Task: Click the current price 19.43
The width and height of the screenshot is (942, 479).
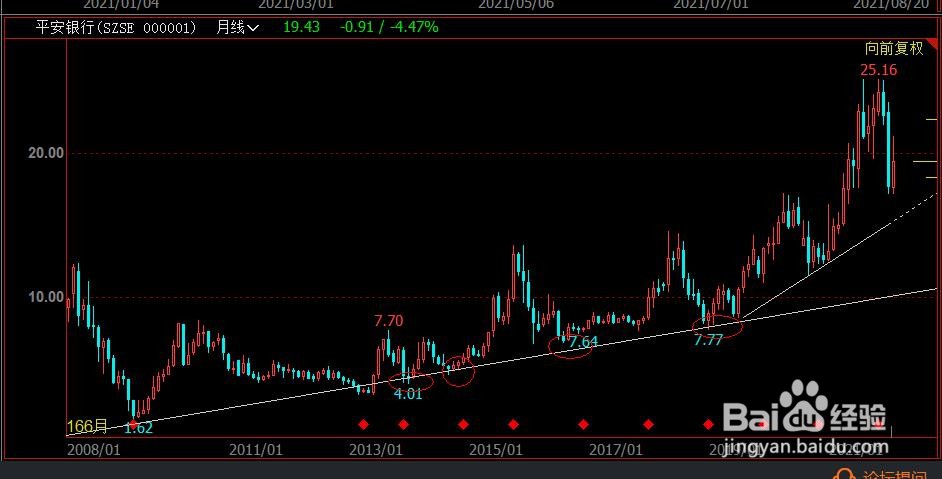Action: (x=302, y=27)
